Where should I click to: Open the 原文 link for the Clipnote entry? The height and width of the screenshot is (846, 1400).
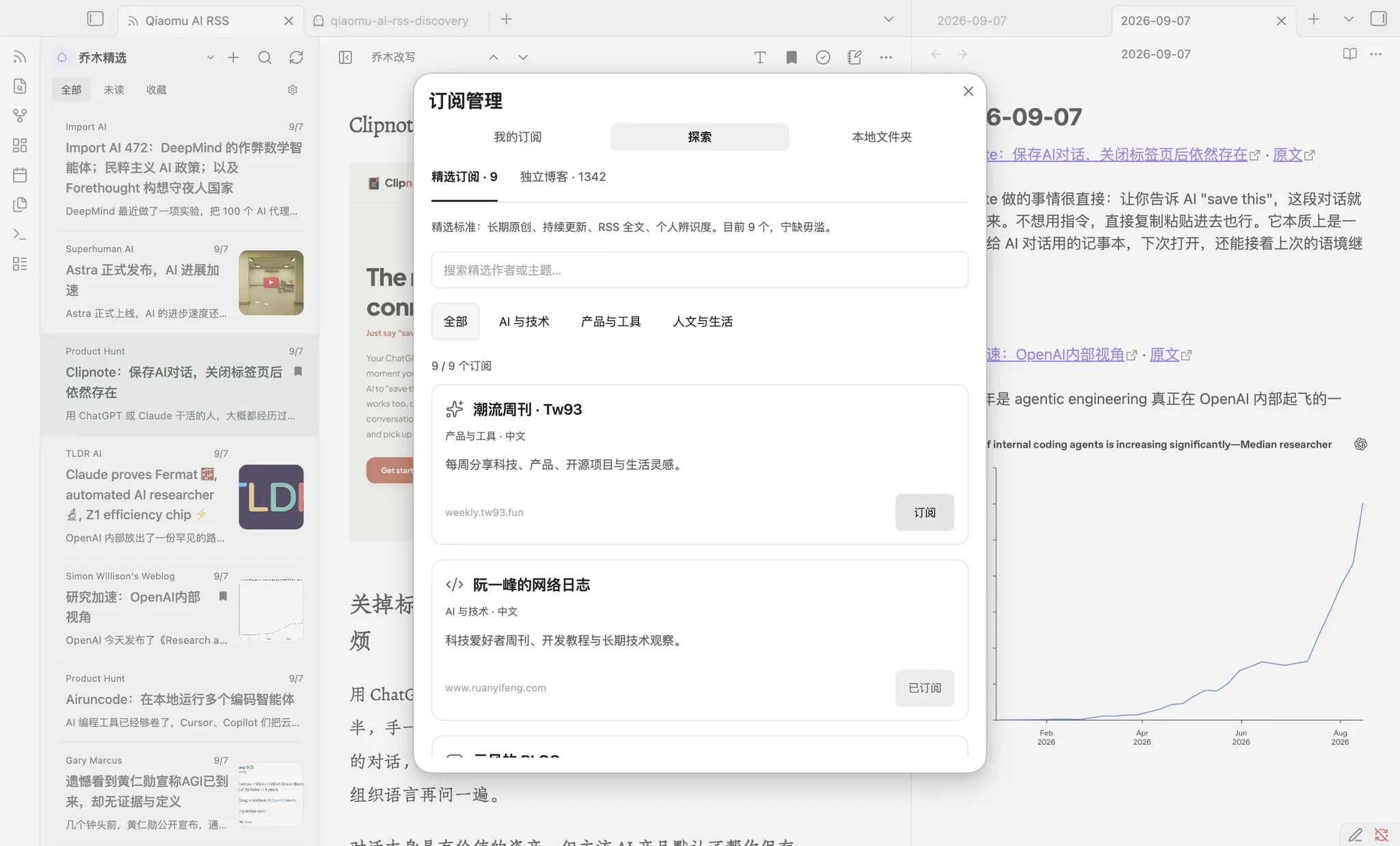pos(1287,155)
